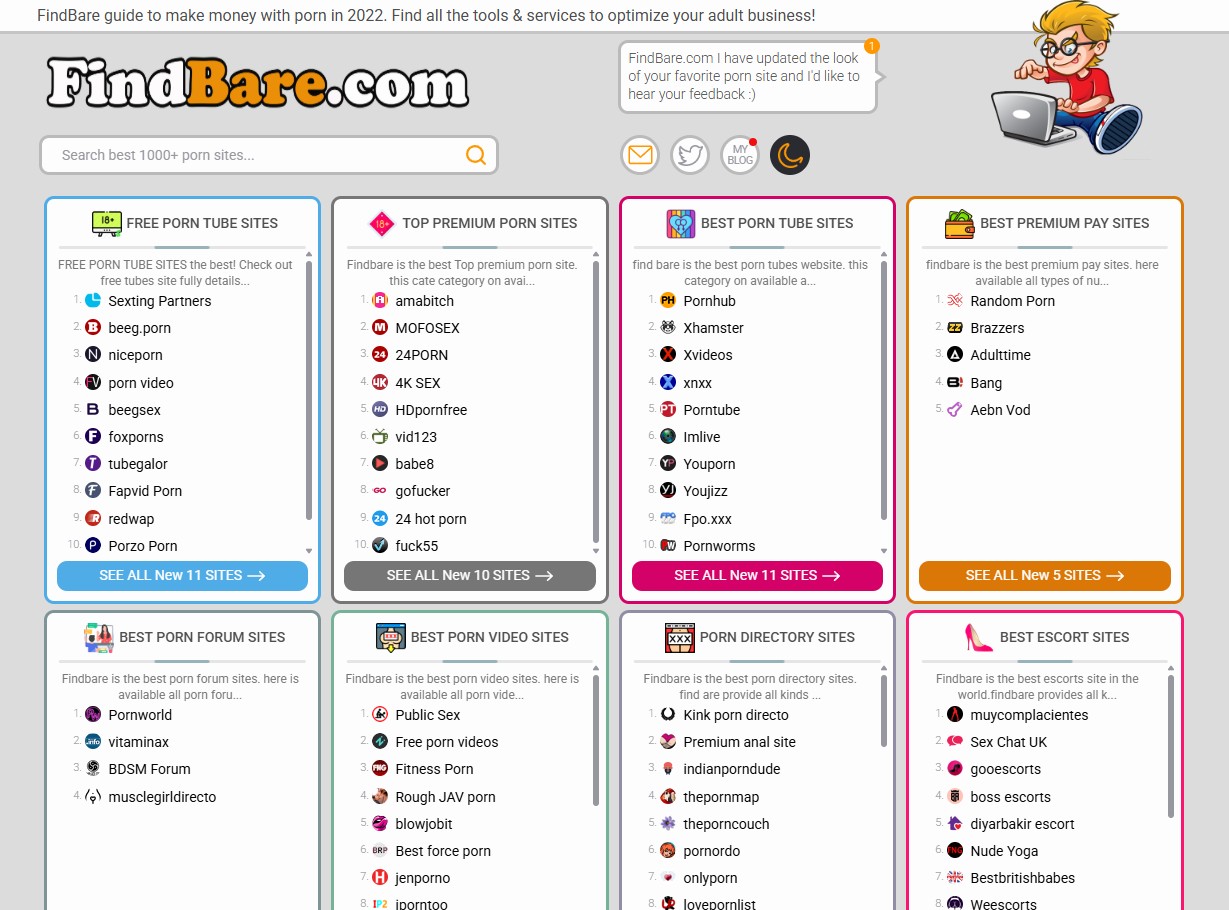Click the notification badge on the speech bubble

872,46
